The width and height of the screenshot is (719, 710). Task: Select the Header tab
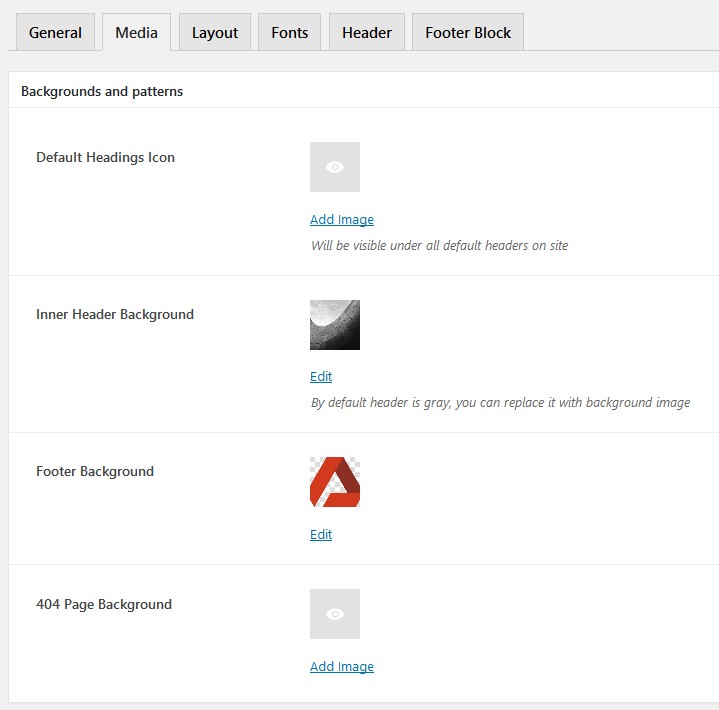click(367, 32)
